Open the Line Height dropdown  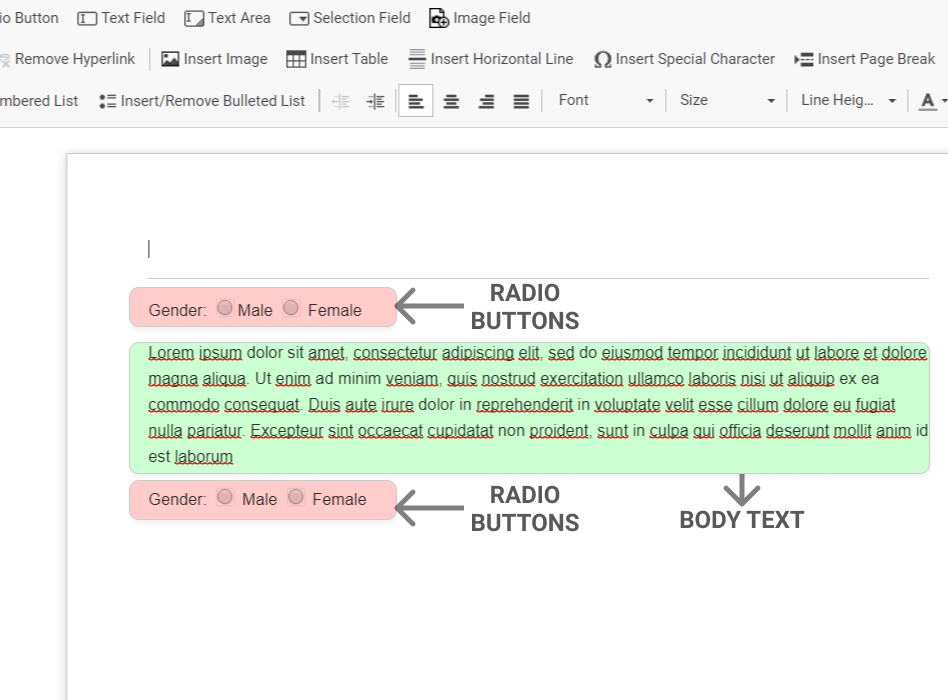click(848, 100)
